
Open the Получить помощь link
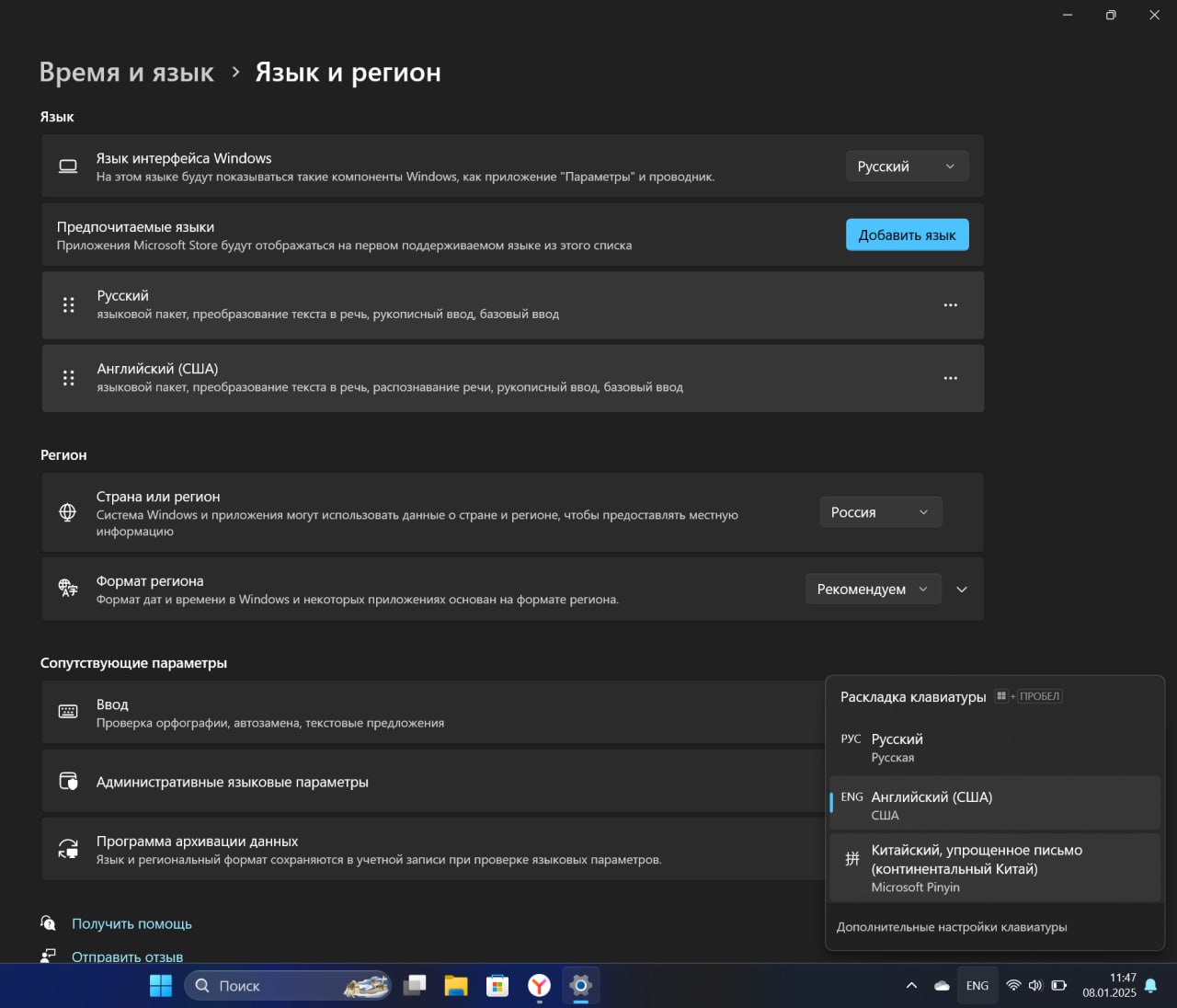(131, 923)
